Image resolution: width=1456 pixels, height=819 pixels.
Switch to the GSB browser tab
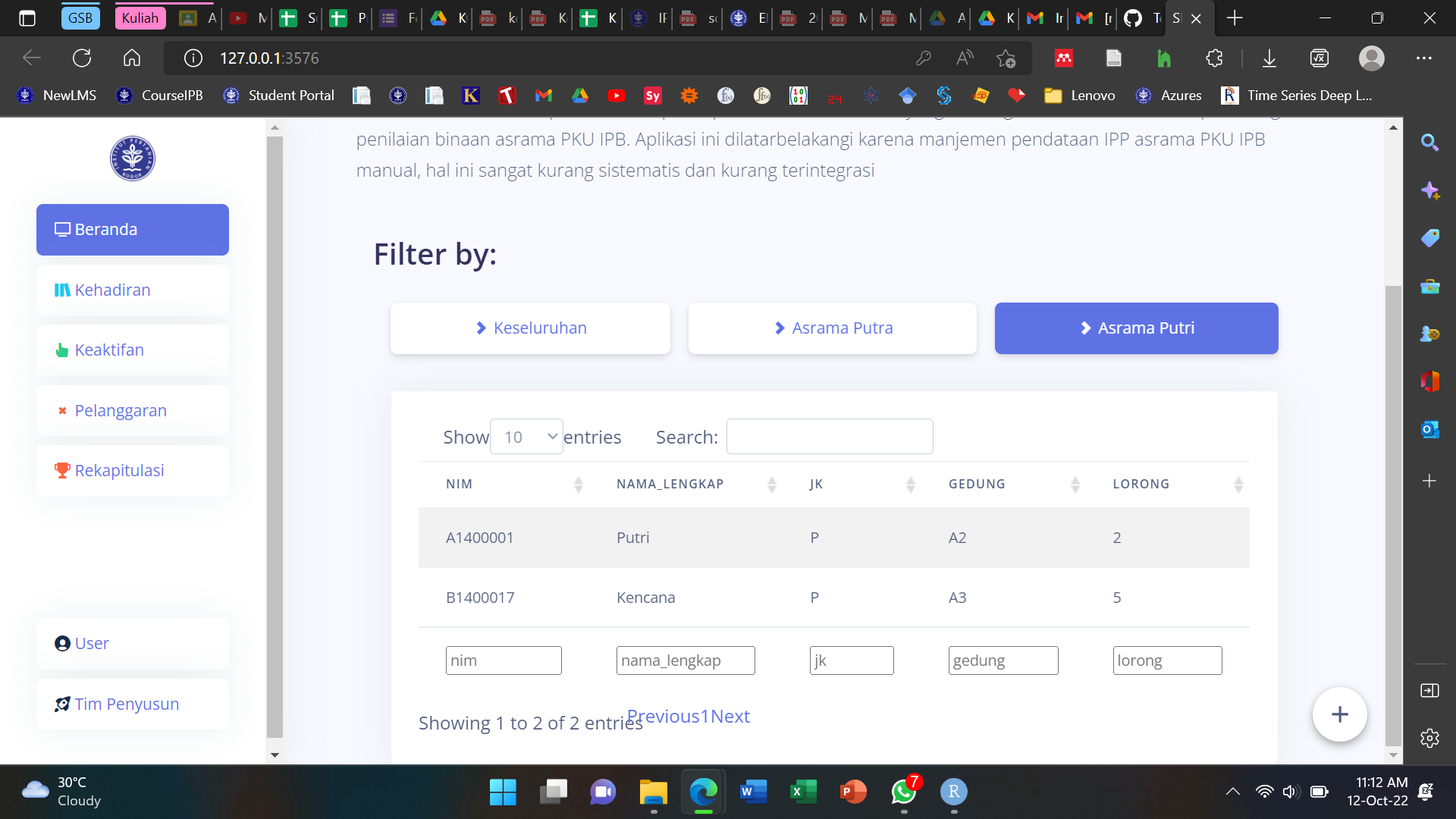[80, 17]
